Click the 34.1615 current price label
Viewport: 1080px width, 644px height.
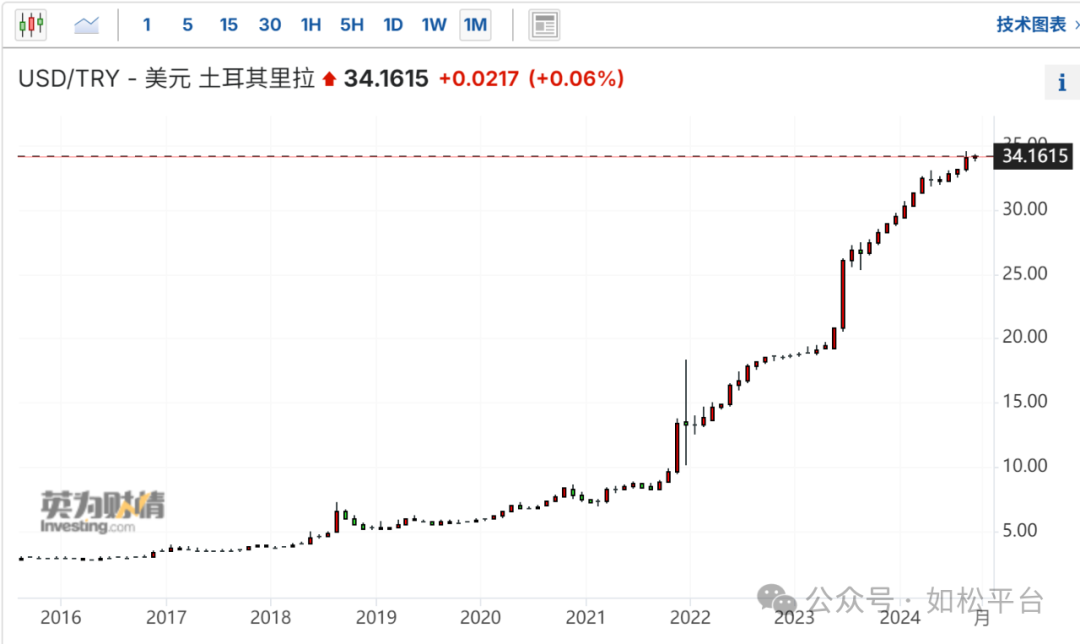click(x=1034, y=156)
